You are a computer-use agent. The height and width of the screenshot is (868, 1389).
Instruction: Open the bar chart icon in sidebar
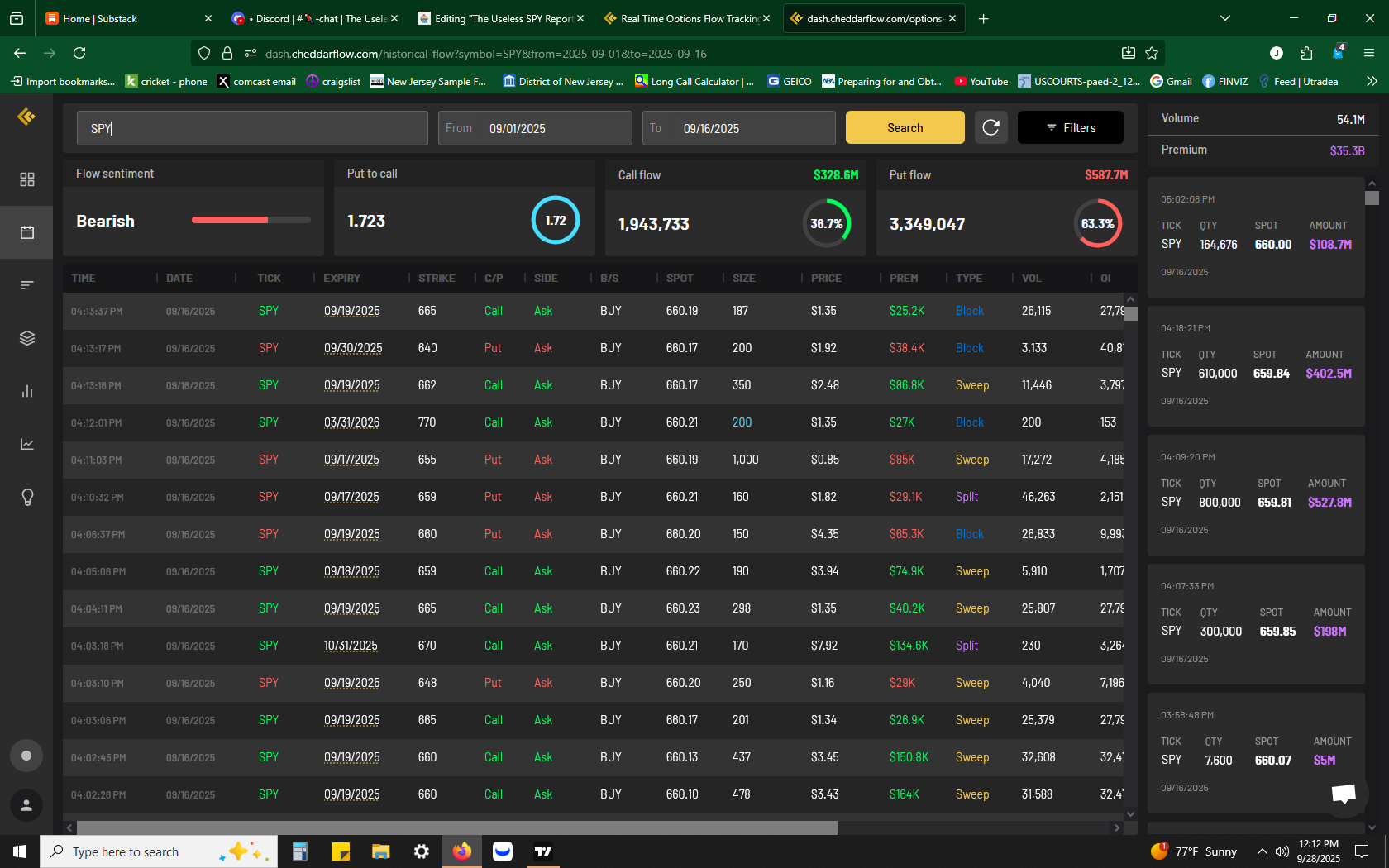[27, 391]
